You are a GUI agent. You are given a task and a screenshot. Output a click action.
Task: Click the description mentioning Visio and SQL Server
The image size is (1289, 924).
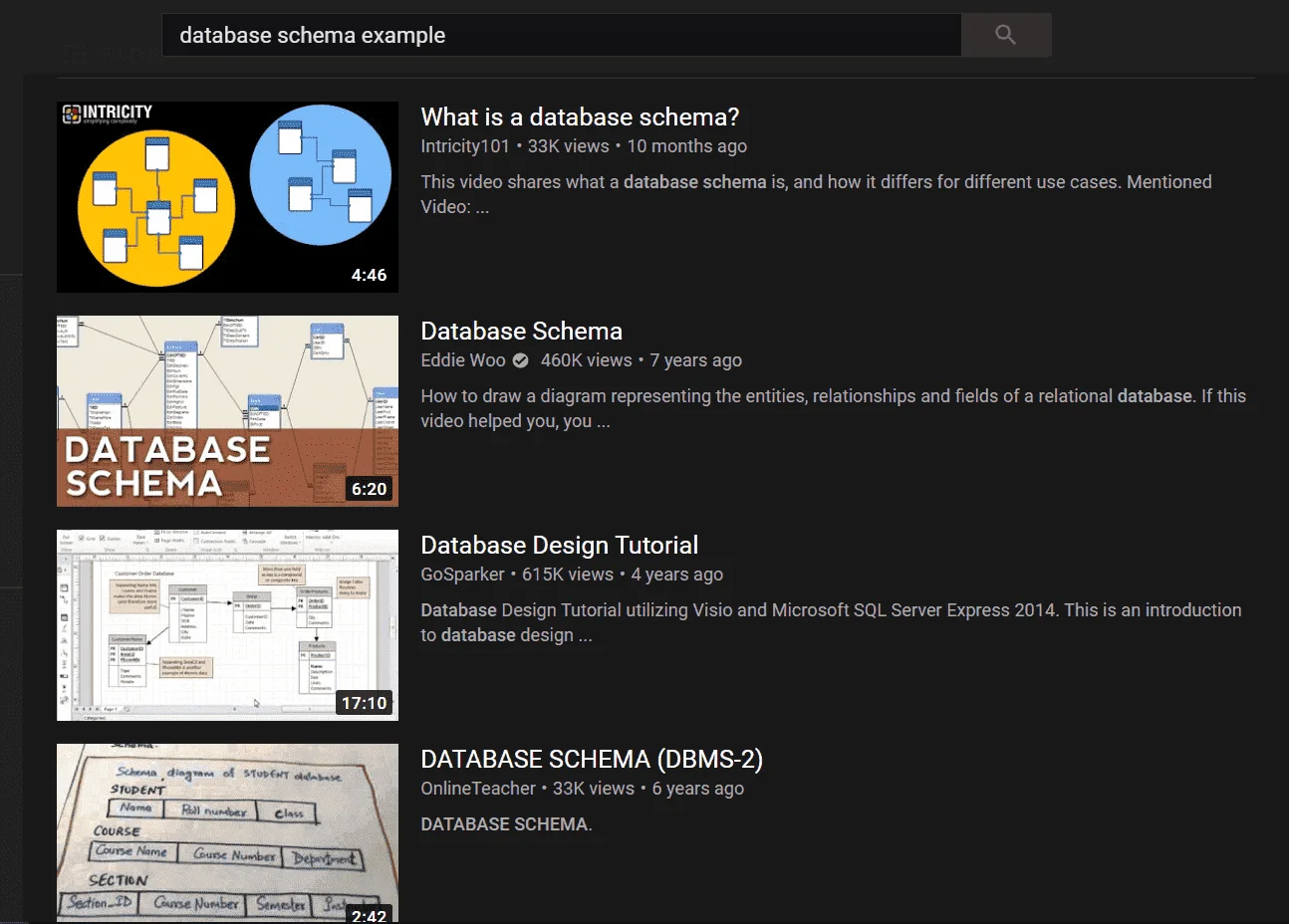(831, 622)
